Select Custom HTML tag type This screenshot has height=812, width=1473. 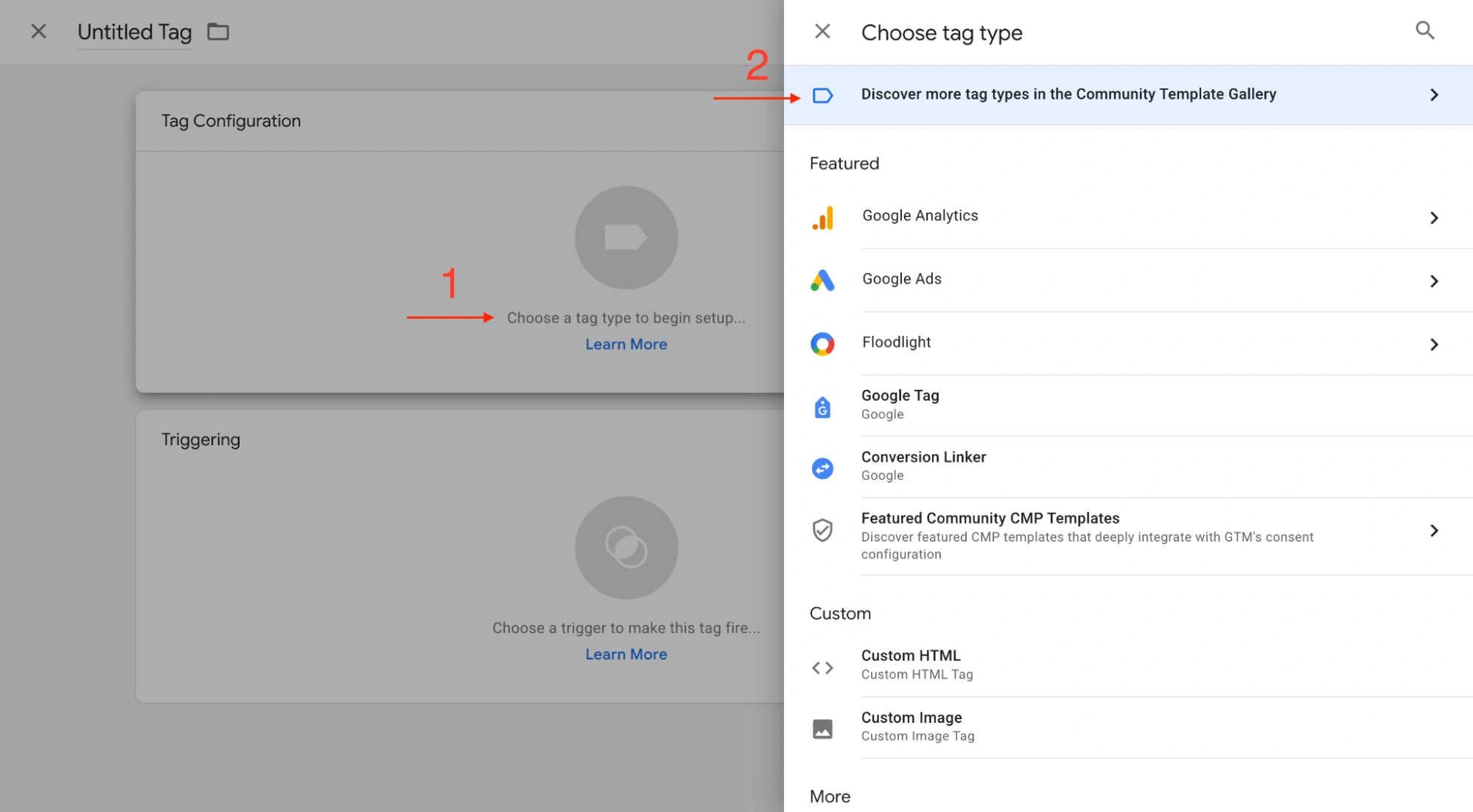click(x=911, y=656)
